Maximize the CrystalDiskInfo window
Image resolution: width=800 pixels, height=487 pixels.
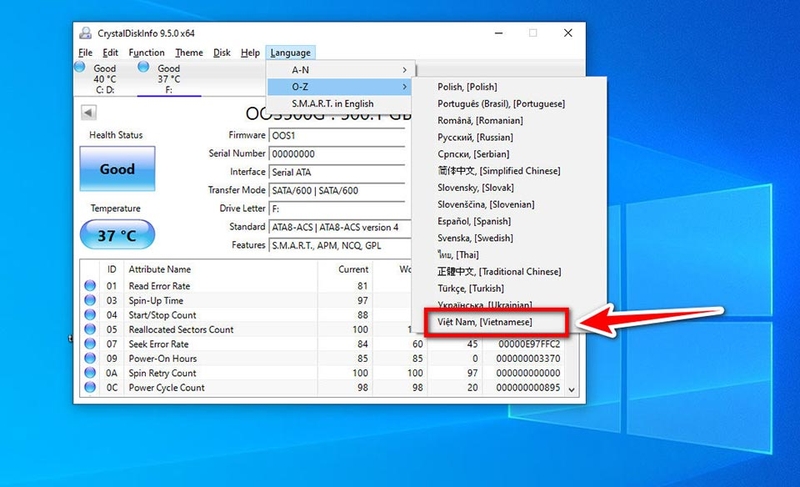(x=533, y=33)
